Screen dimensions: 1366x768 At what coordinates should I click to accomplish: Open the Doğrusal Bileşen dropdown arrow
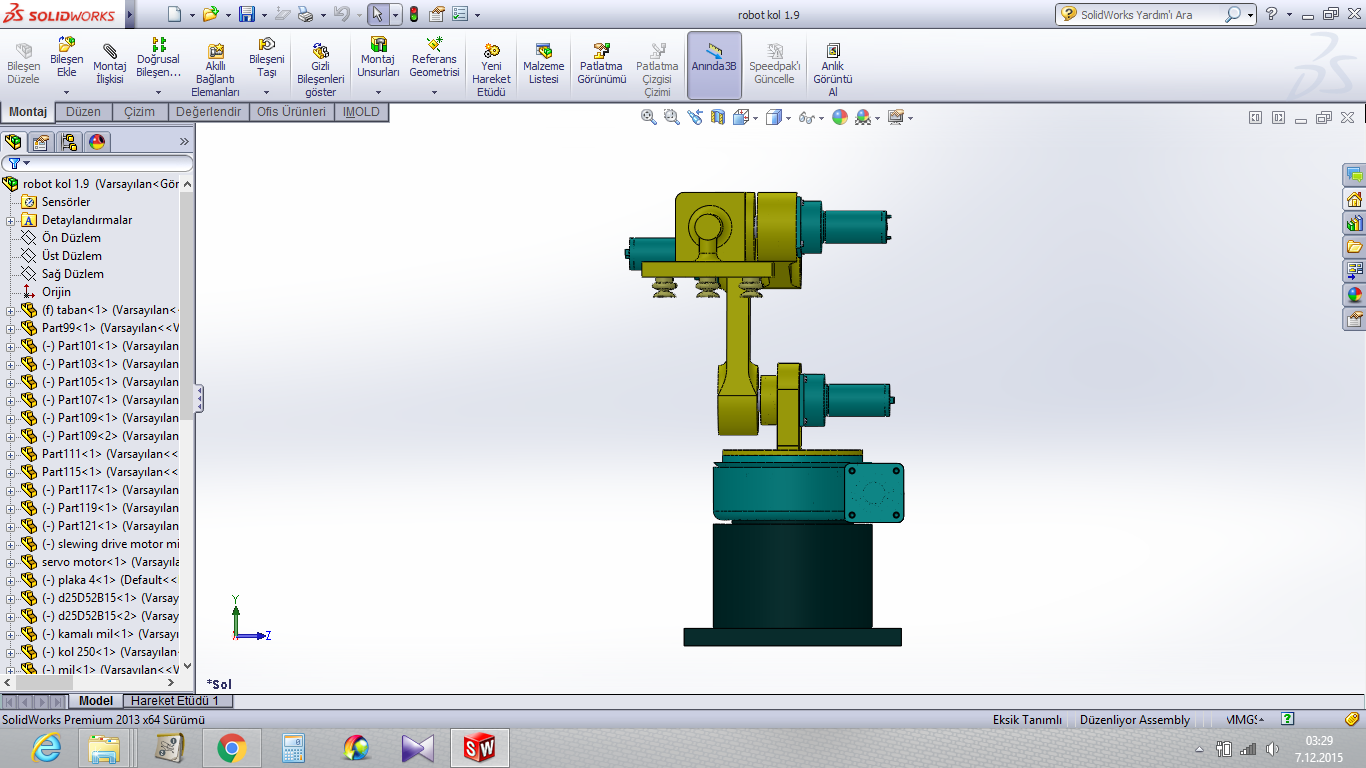tap(159, 93)
